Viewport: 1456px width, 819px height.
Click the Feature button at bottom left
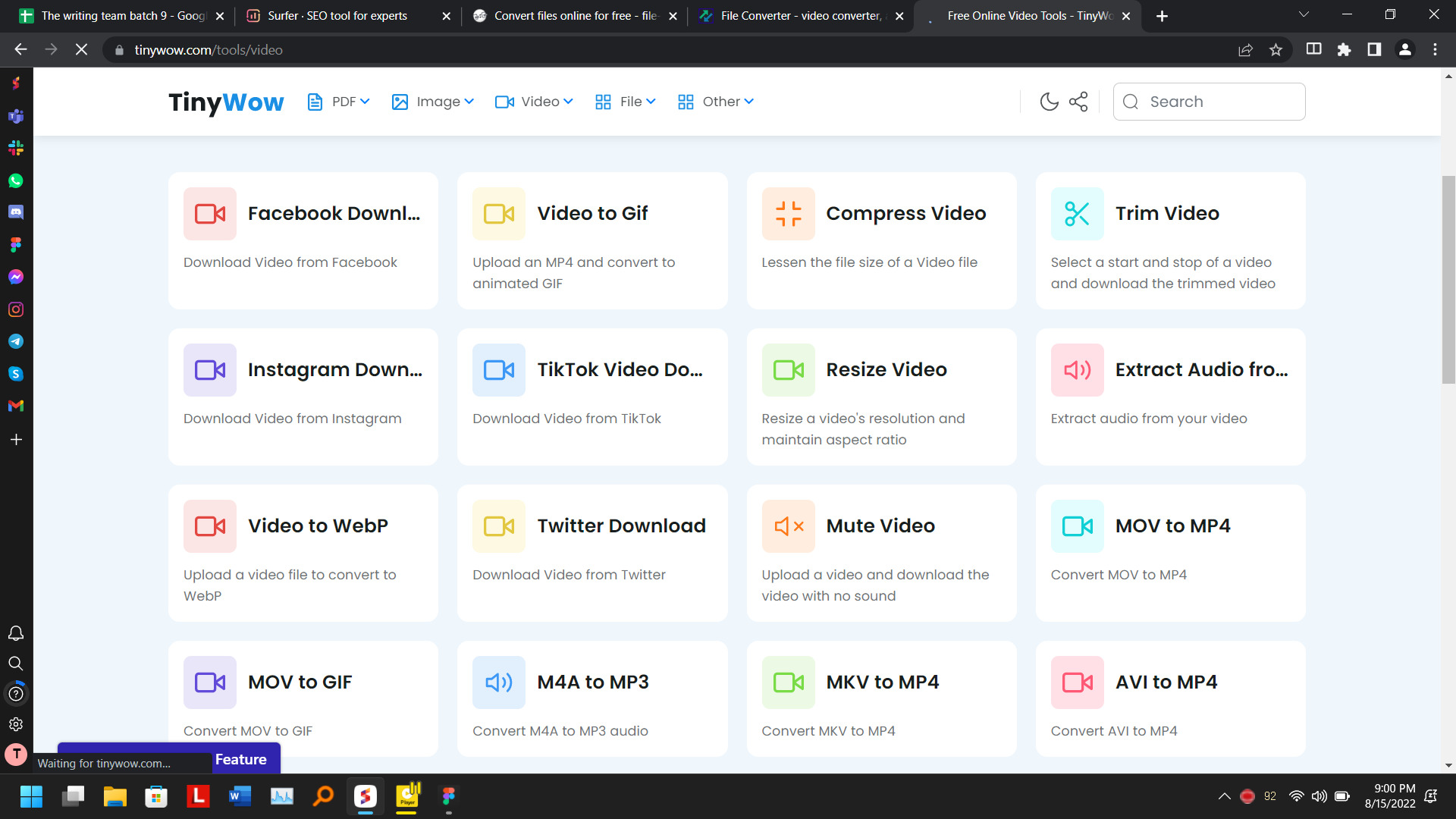(x=240, y=759)
